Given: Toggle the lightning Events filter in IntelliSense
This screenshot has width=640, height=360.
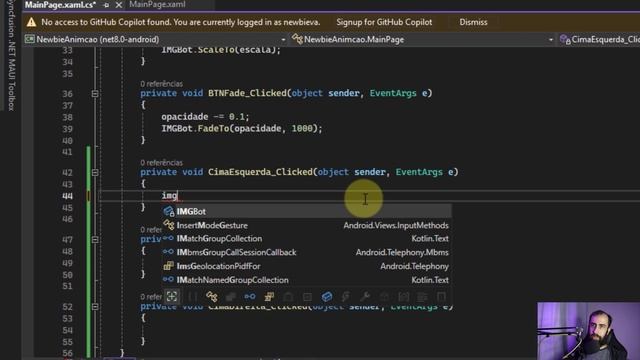Looking at the screenshot, I should [346, 297].
